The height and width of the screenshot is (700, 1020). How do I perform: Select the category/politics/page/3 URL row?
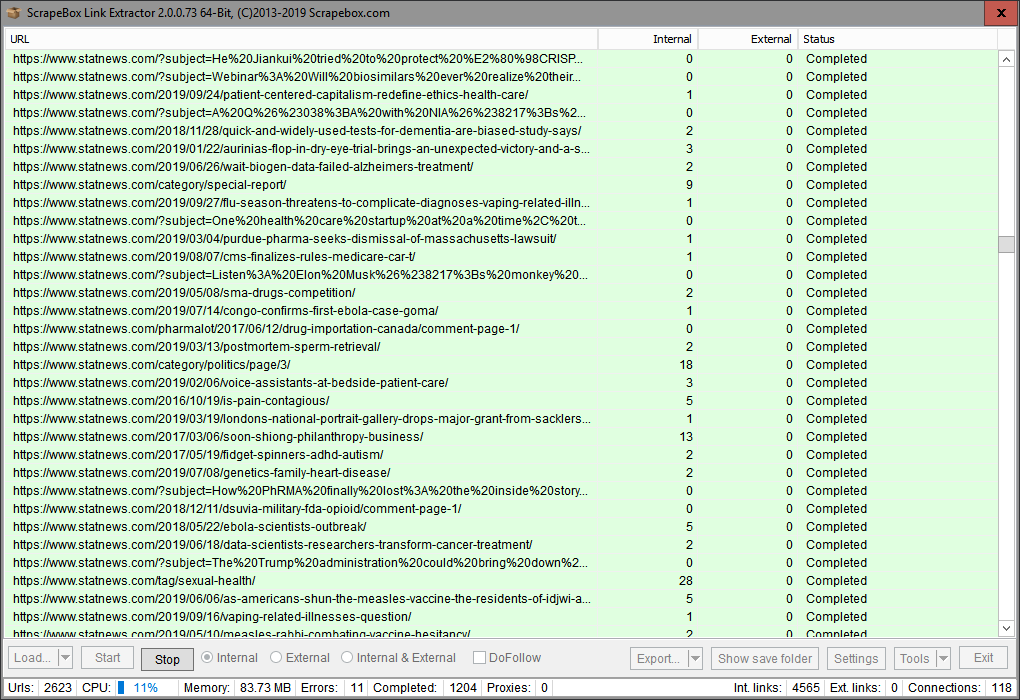point(501,364)
